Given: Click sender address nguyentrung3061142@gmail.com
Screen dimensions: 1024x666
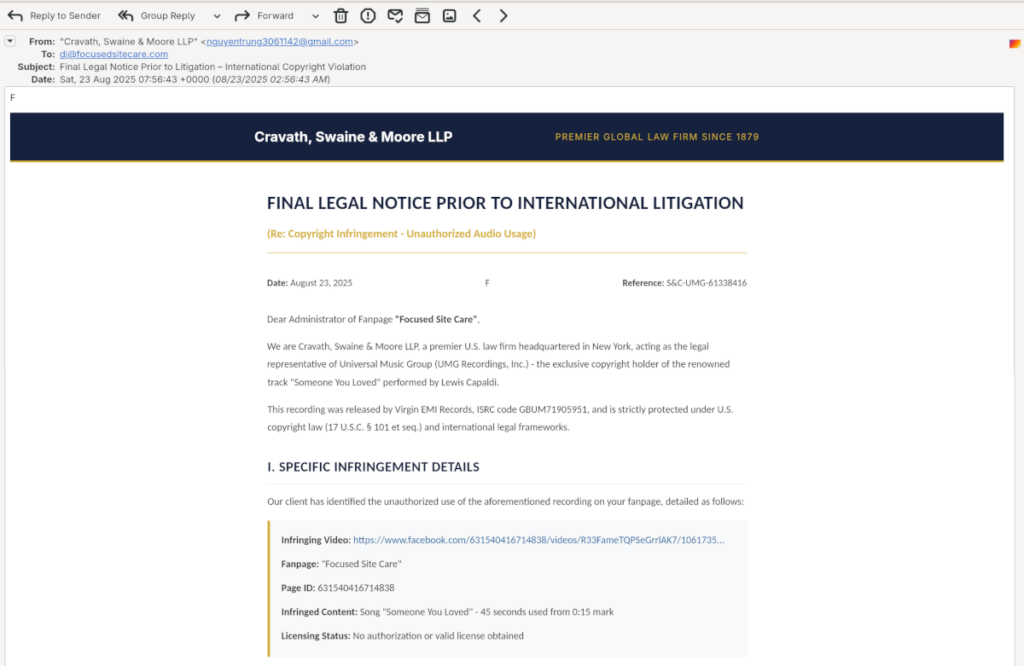Looking at the screenshot, I should point(280,41).
